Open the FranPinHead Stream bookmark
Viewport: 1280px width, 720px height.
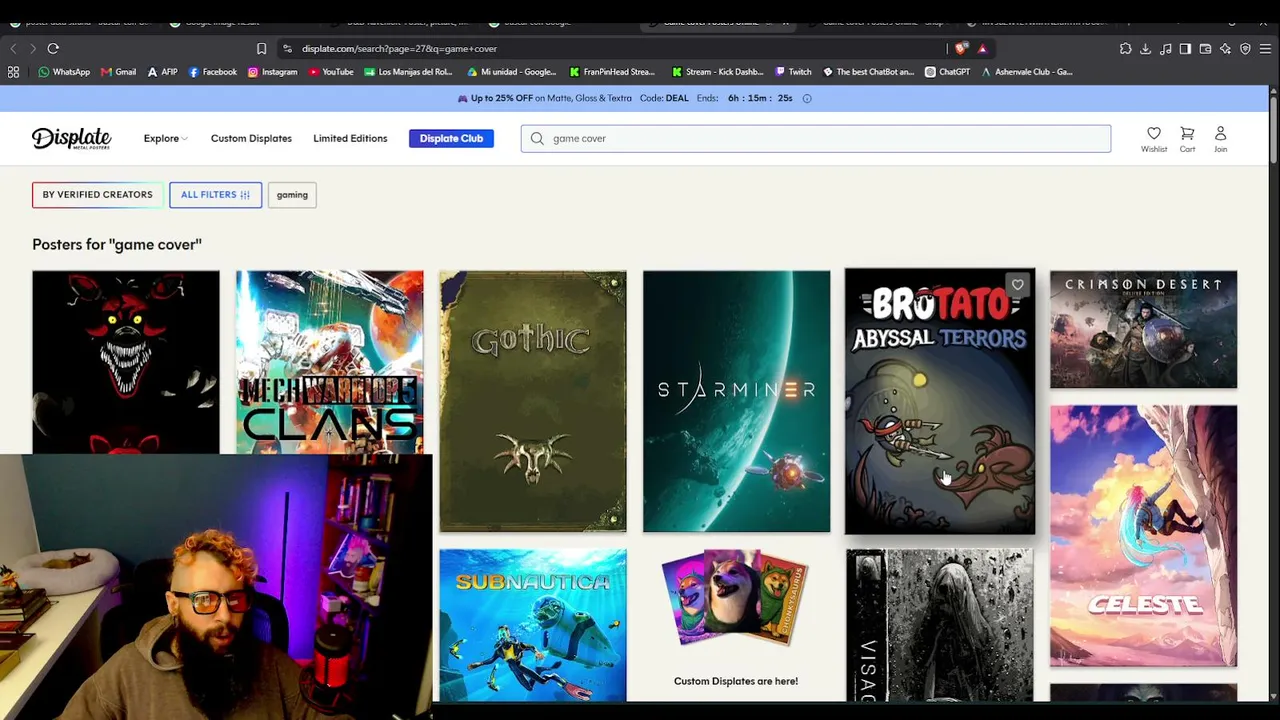[x=612, y=72]
